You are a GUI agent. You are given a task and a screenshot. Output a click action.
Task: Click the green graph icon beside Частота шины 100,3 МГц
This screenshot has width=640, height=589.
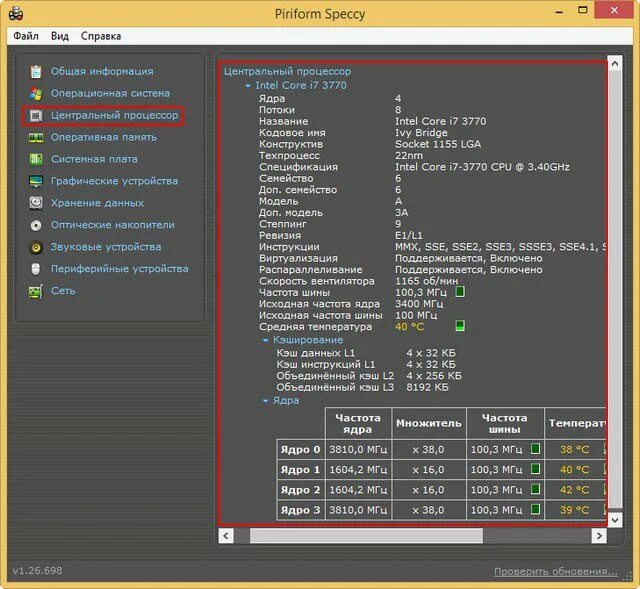click(460, 292)
